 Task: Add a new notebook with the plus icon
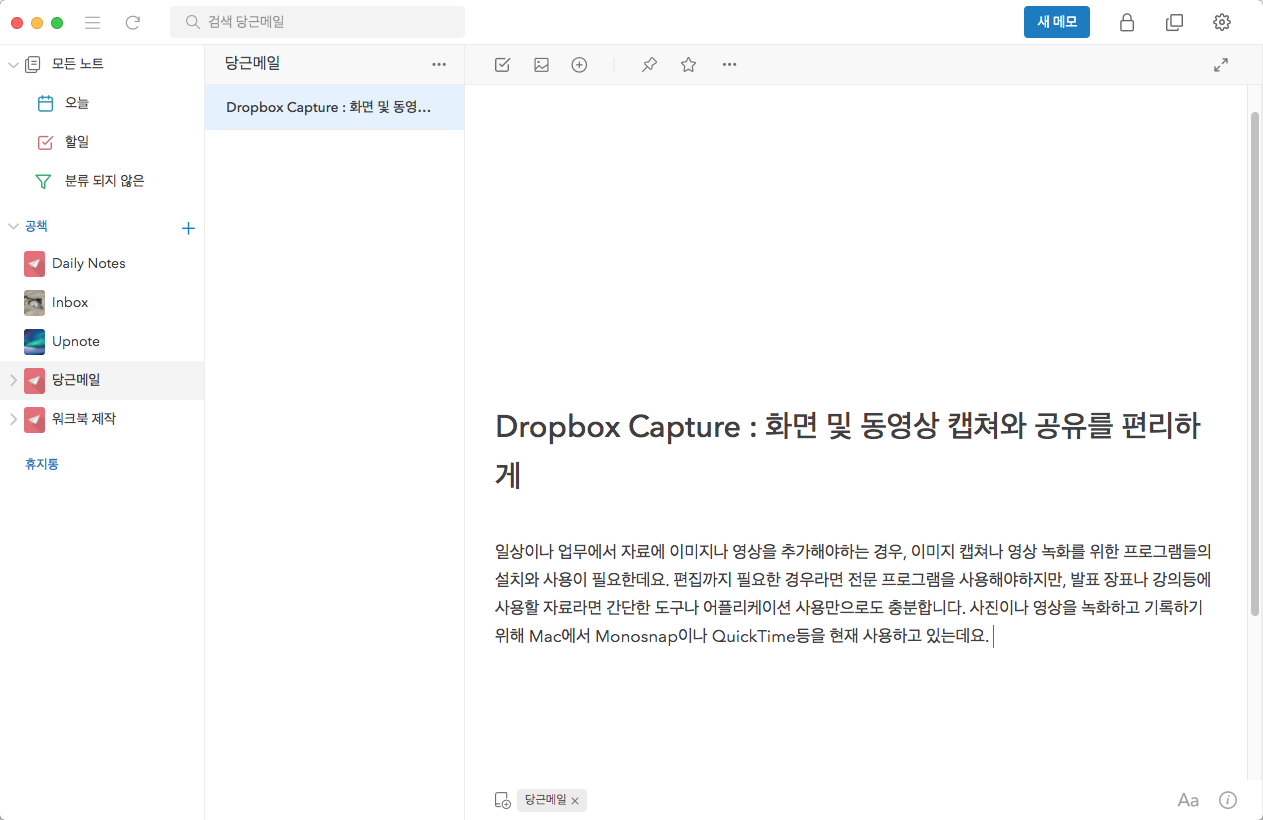(x=188, y=228)
